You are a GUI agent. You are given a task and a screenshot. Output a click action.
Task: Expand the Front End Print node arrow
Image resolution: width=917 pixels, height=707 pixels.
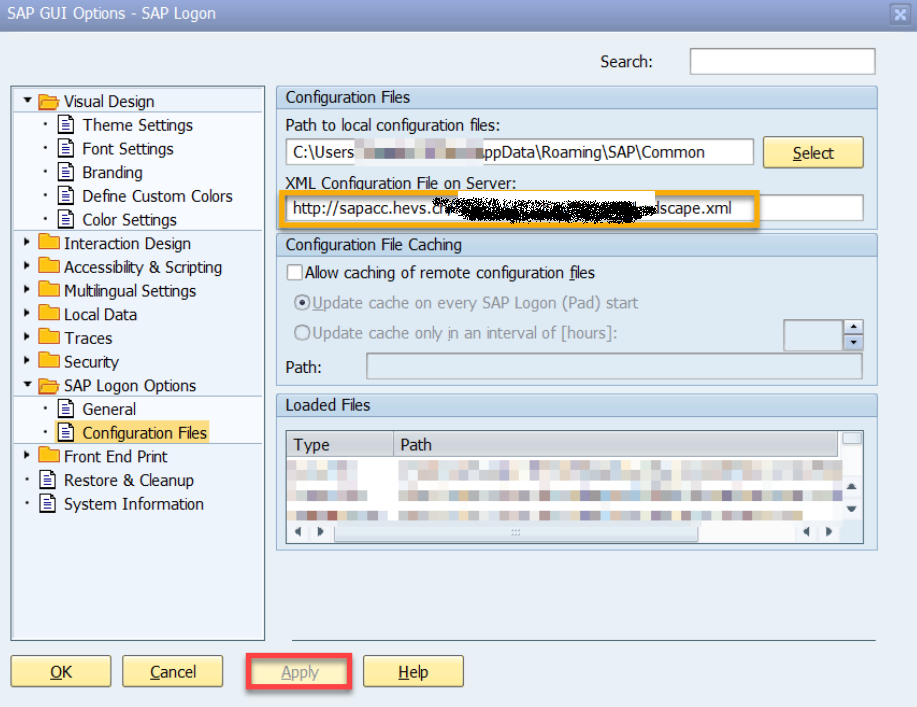click(27, 455)
